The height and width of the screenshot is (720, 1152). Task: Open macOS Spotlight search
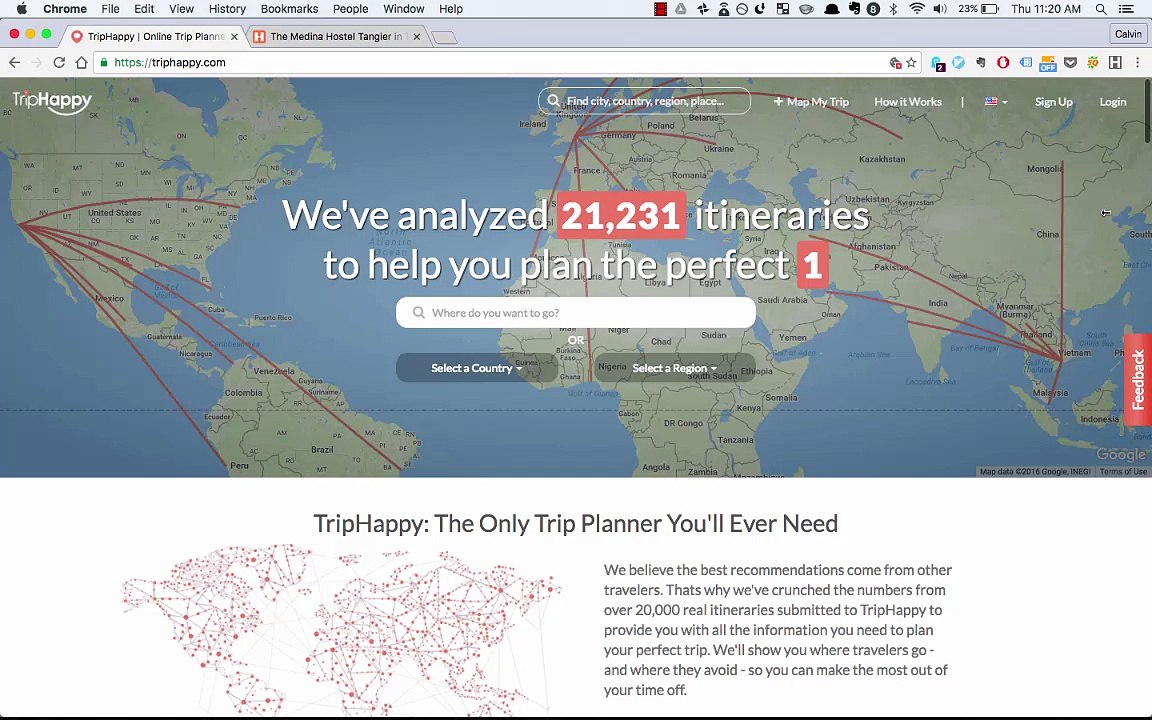[1101, 9]
